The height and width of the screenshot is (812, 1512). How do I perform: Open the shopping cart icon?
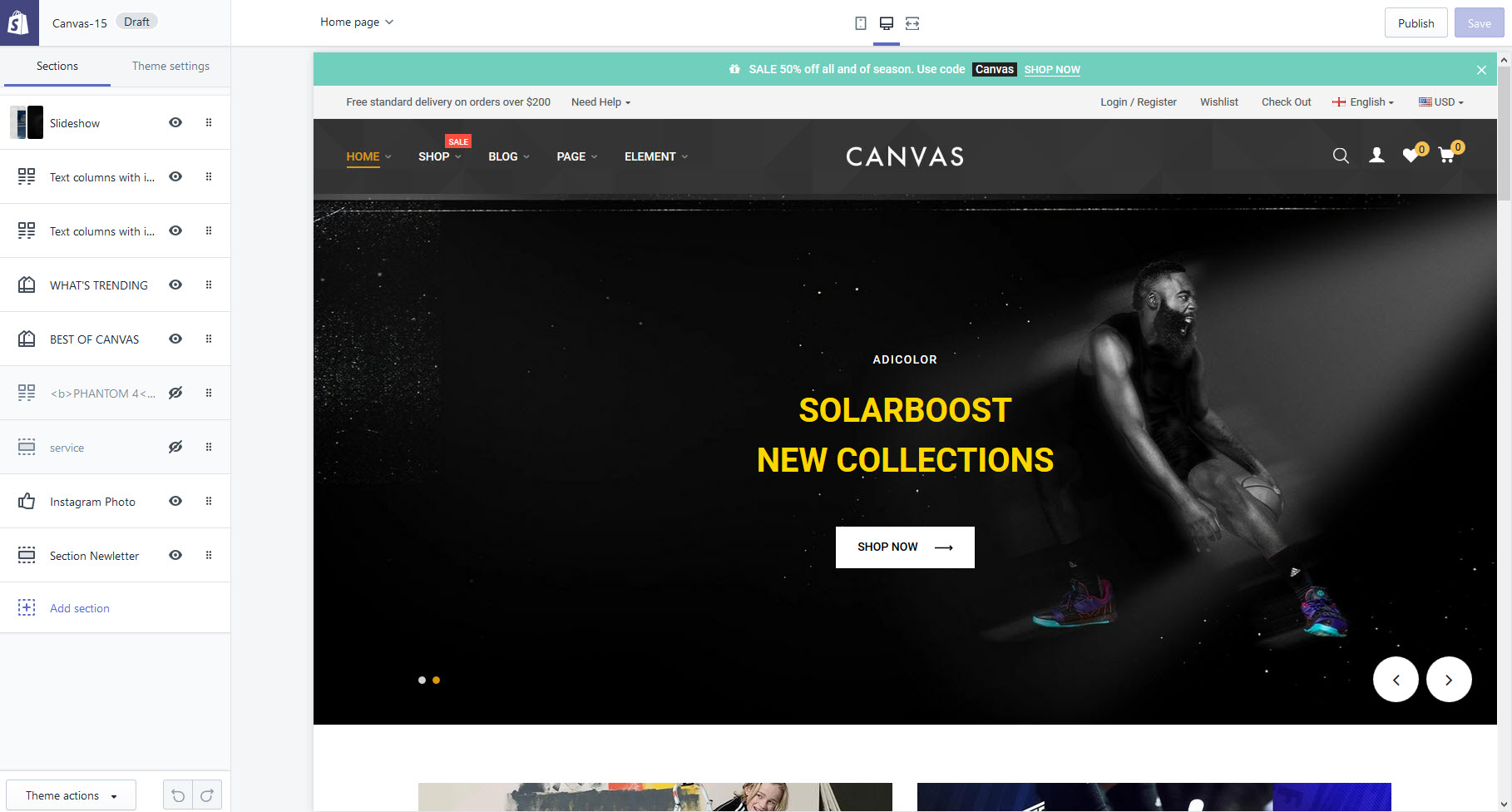point(1447,156)
